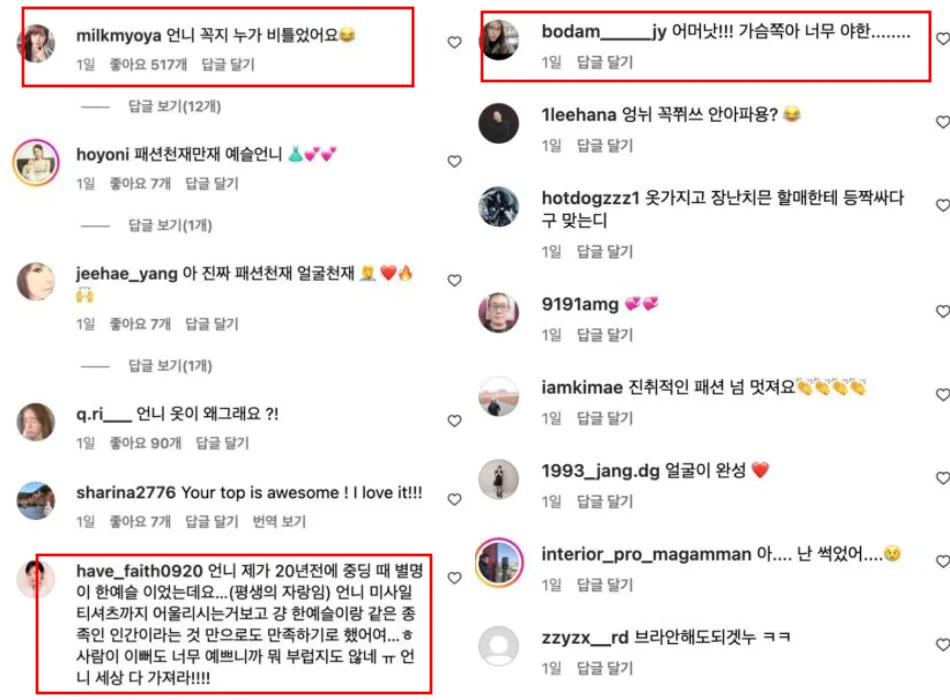Screen dimensions: 950x700
Task: View likes 좋아요 517개 on milkmyoya's comment
Action: click(x=148, y=64)
